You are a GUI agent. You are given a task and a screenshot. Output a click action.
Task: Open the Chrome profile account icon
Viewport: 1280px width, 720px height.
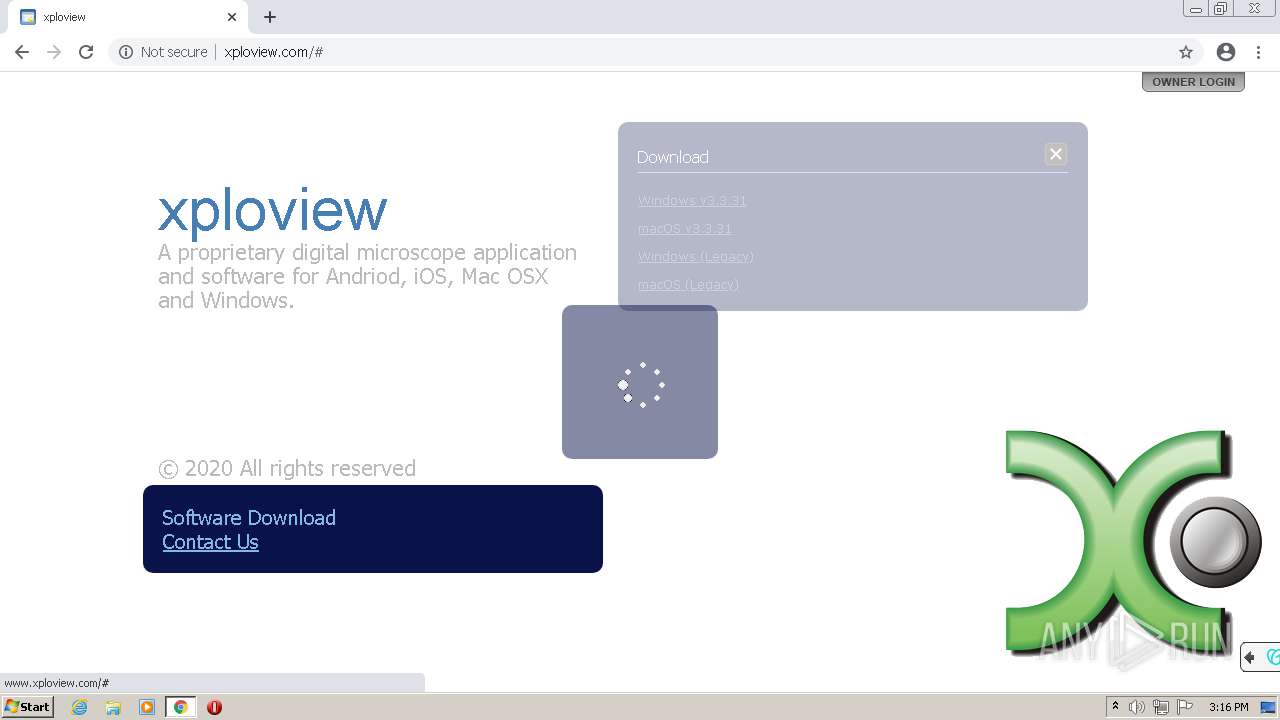pos(1226,52)
